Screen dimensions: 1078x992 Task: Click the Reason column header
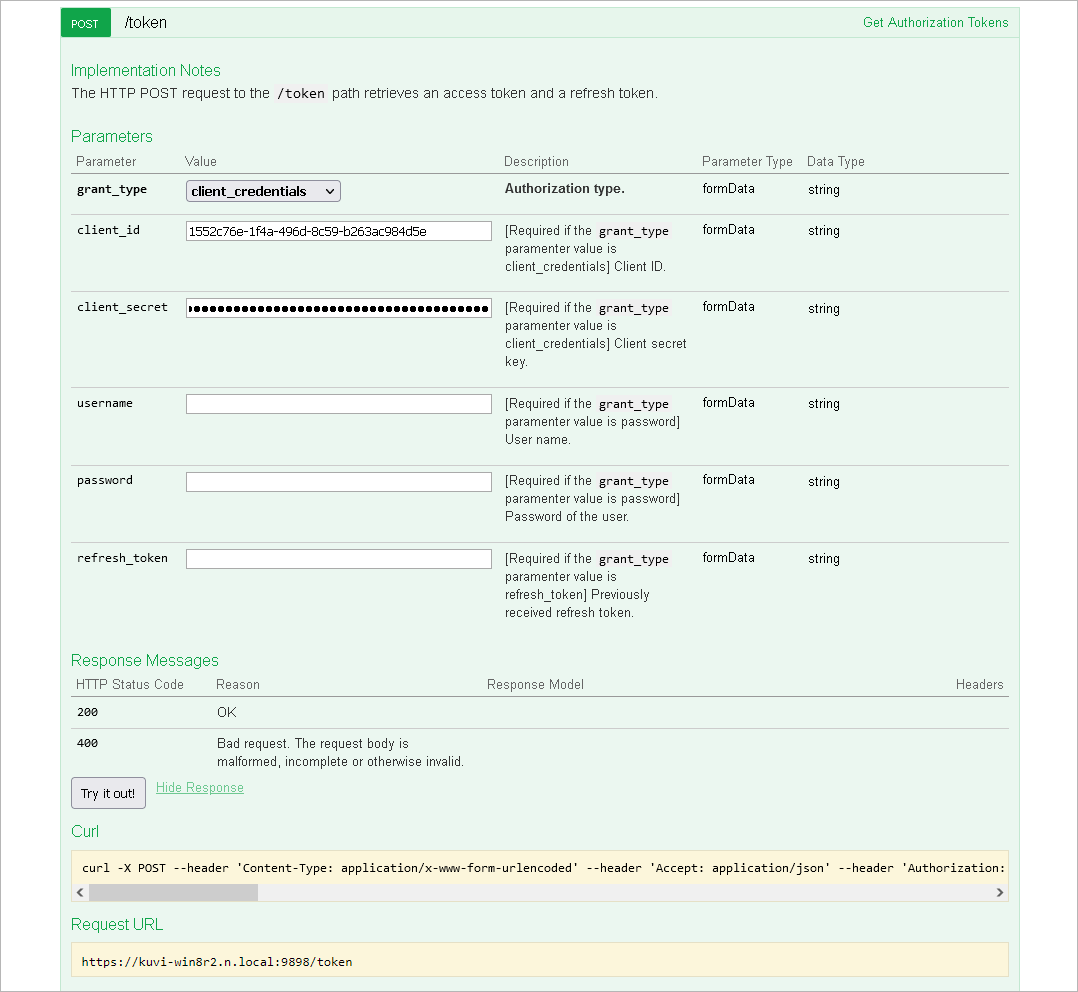tap(238, 685)
